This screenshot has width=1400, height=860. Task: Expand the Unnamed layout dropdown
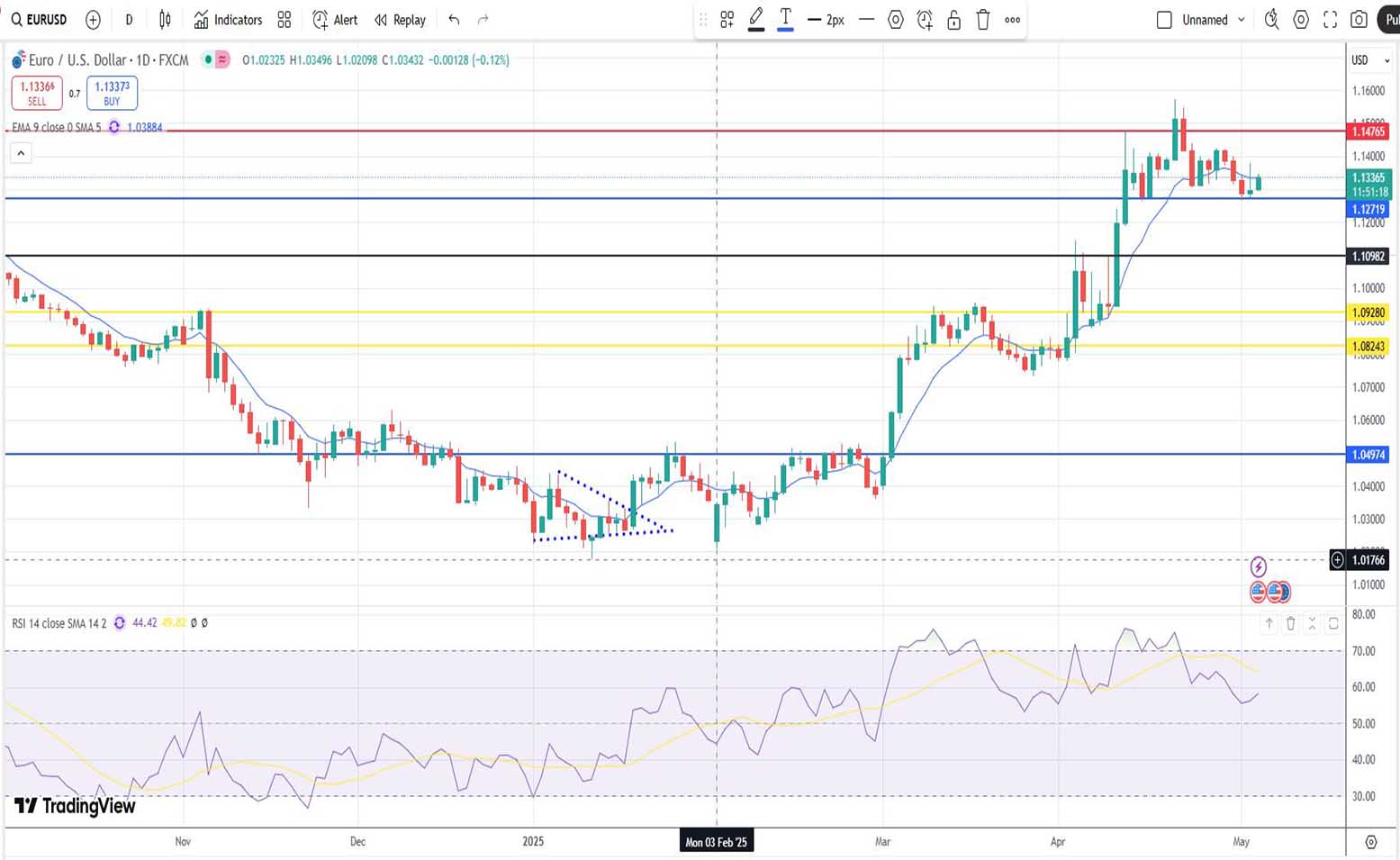[x=1242, y=20]
